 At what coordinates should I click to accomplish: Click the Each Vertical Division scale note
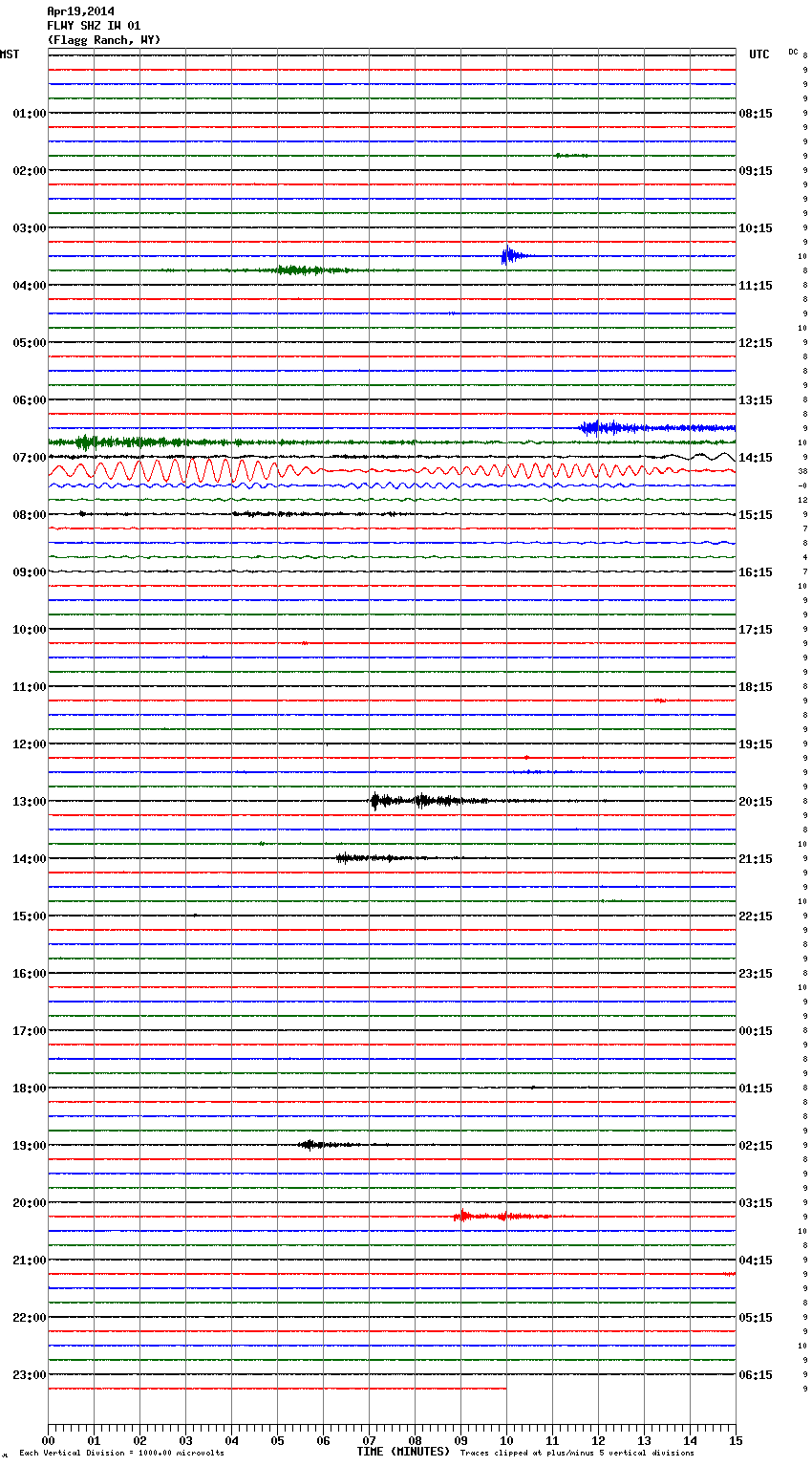[121, 1454]
